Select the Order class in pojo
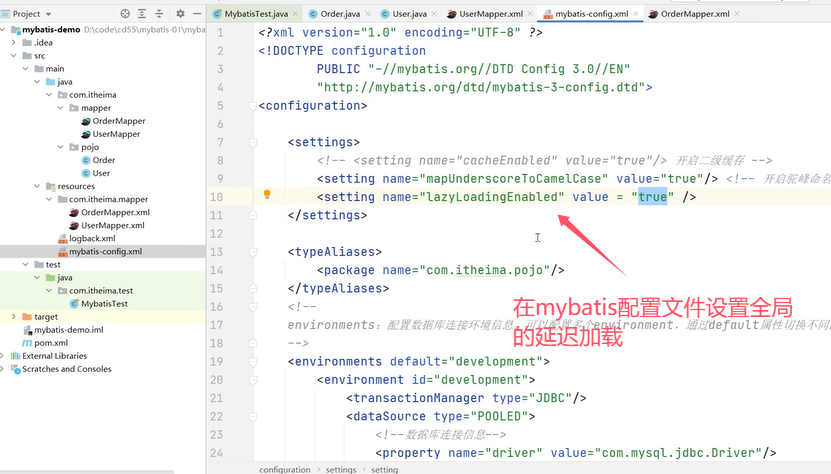The image size is (831, 474). click(x=103, y=160)
